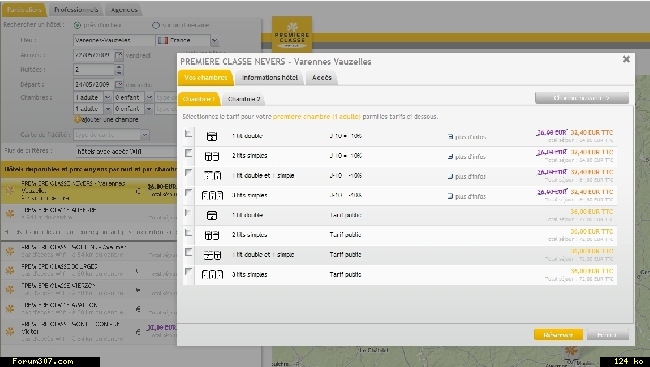Click the Première Classe logo
The height and width of the screenshot is (367, 650).
(x=292, y=34)
